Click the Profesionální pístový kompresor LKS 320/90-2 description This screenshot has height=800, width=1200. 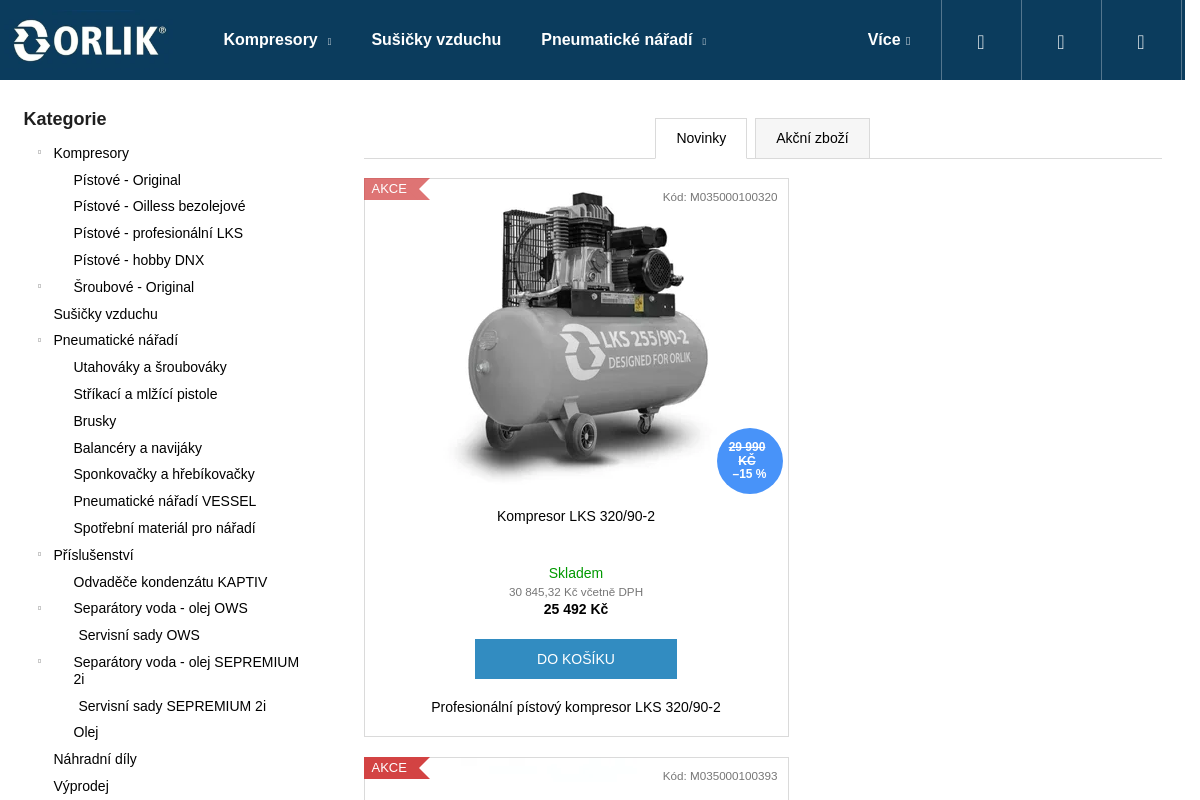click(x=576, y=707)
